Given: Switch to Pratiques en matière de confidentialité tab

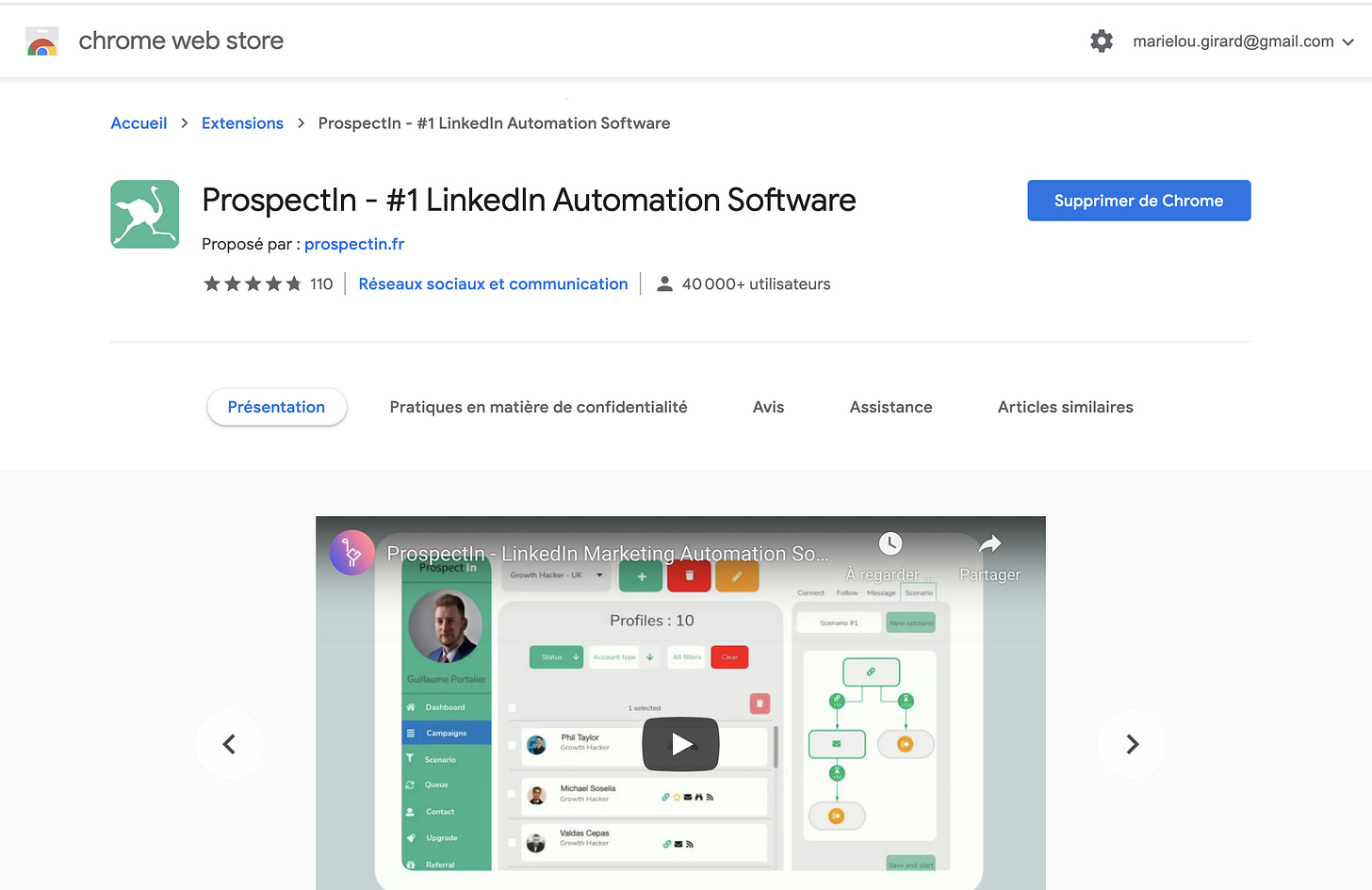Looking at the screenshot, I should (538, 407).
